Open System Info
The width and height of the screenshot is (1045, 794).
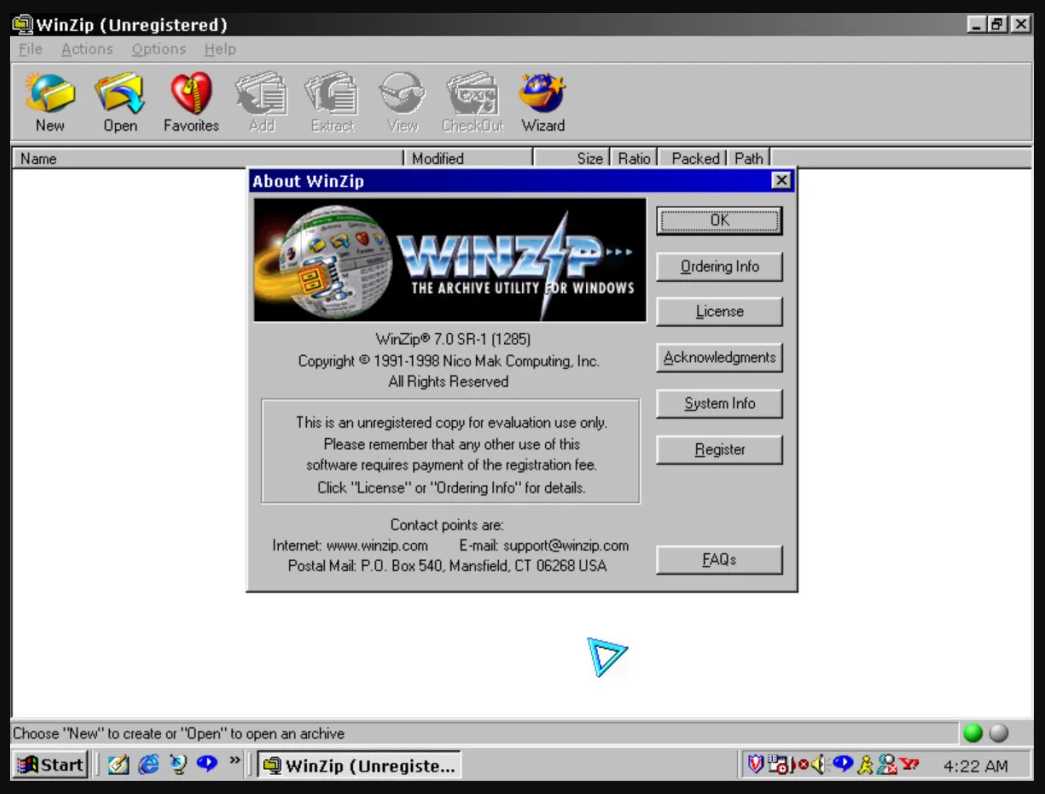[x=719, y=403]
